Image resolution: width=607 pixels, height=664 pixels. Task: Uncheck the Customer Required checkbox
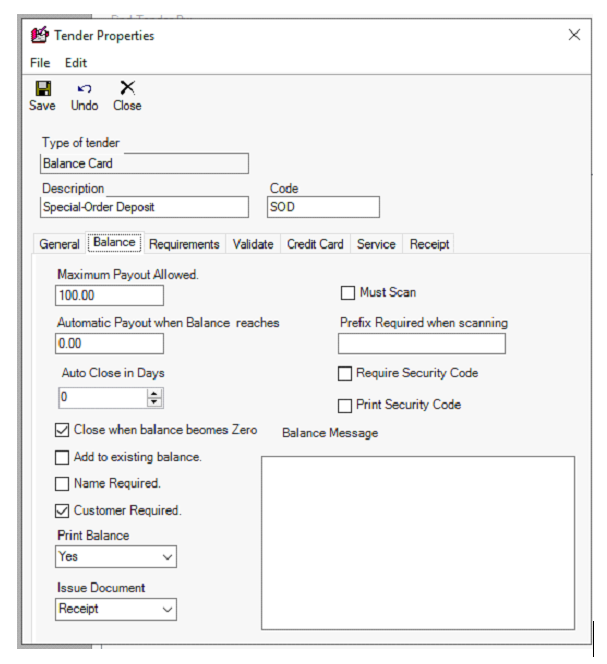[62, 511]
